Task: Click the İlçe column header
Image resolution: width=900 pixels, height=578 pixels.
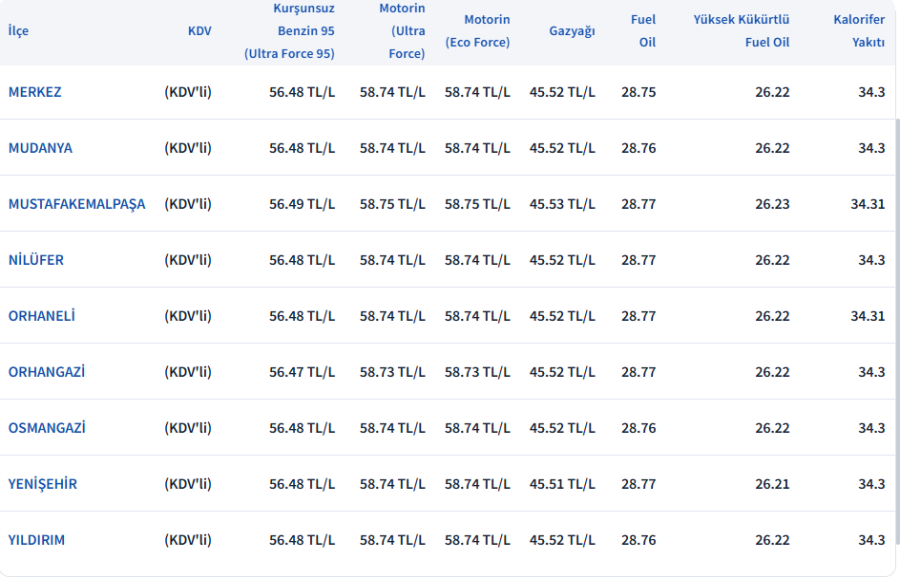Action: 18,31
